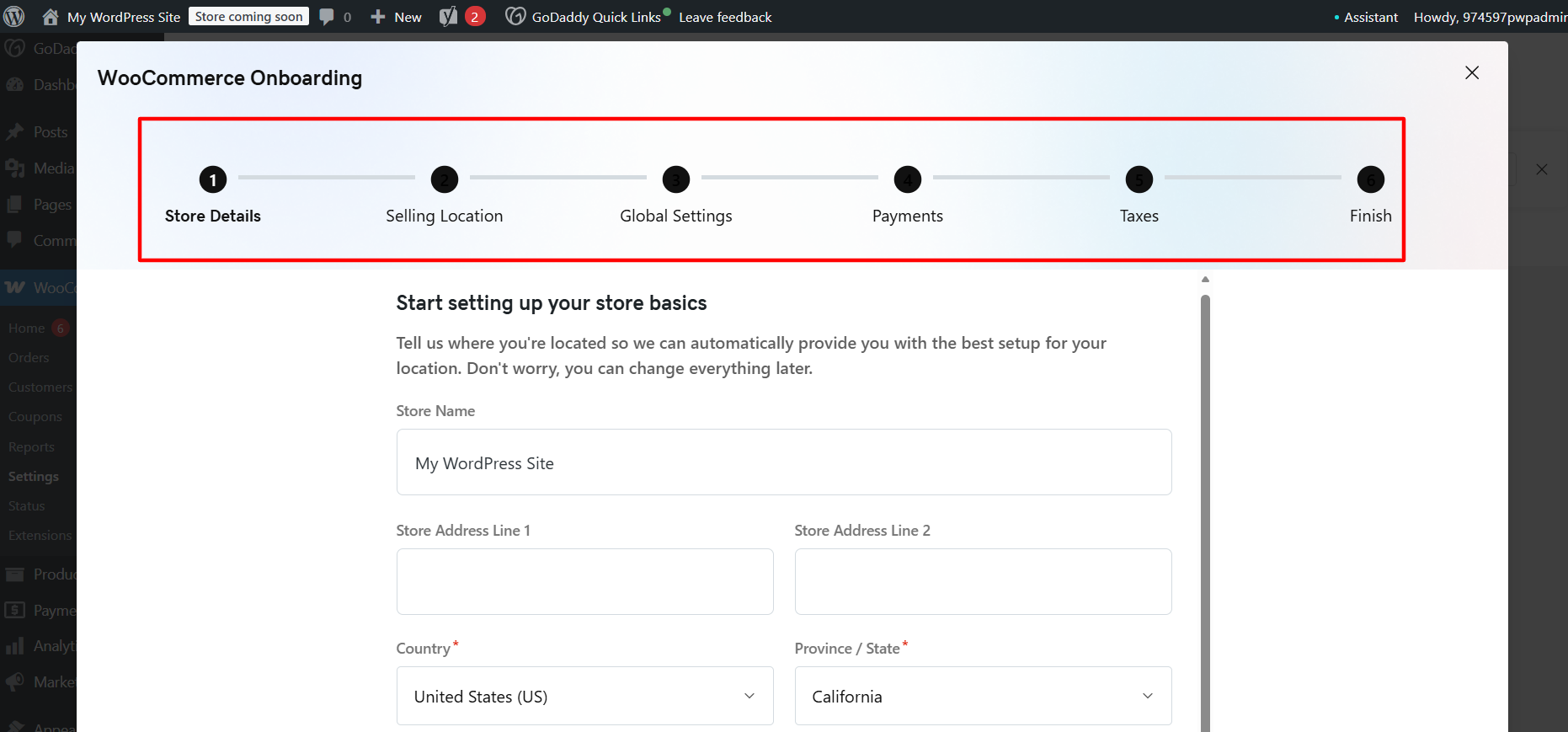Click the Yoast notification badge showing 2

[x=475, y=17]
